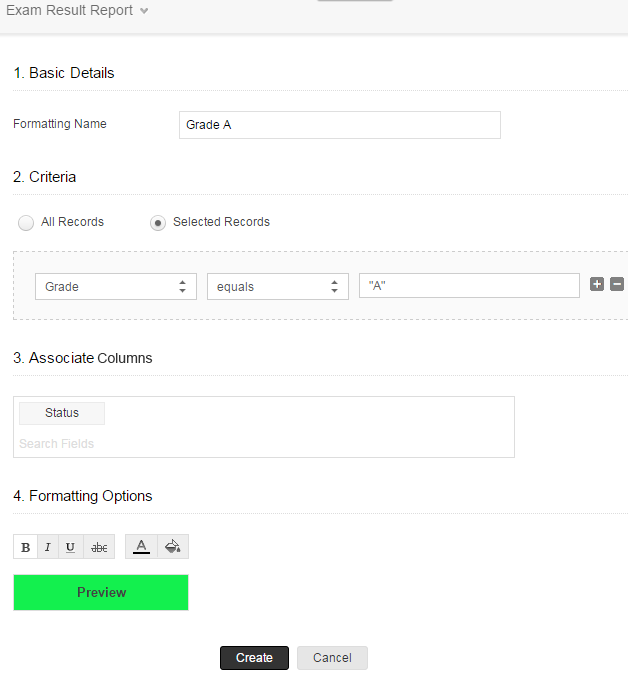Expand the equals operator dropdown
This screenshot has height=673, width=628.
click(x=277, y=286)
